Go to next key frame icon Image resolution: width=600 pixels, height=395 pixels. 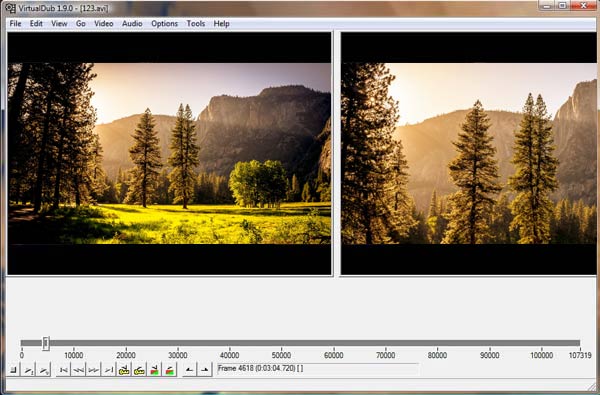click(x=139, y=370)
